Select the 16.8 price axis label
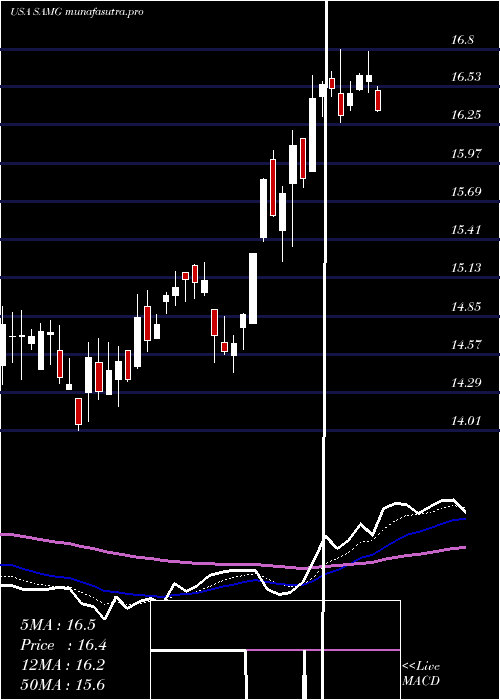Viewport: 500px width, 700px height. pyautogui.click(x=462, y=40)
